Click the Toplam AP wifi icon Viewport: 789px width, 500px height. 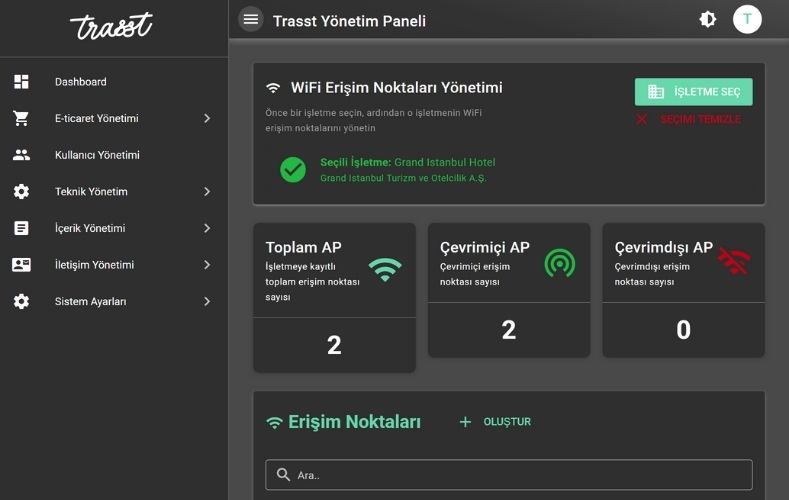click(x=384, y=269)
